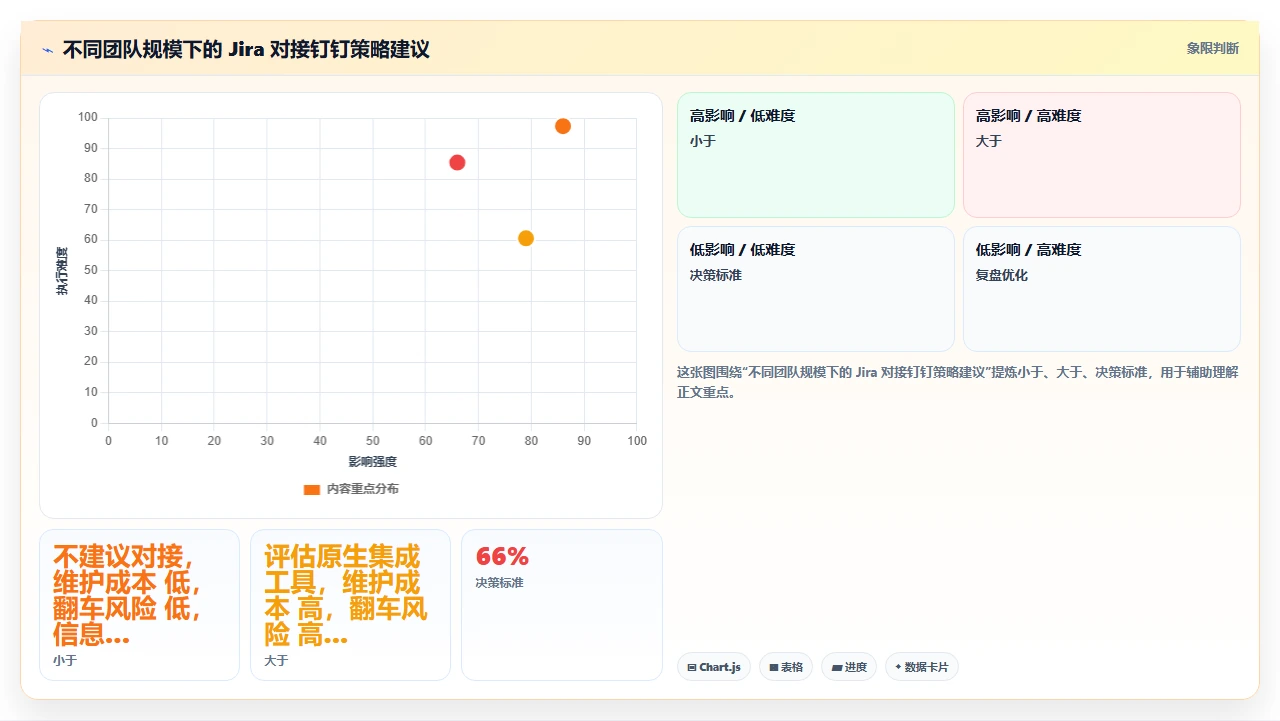1280x721 pixels.
Task: Click 大于 text in pink quadrant card
Action: (x=989, y=141)
